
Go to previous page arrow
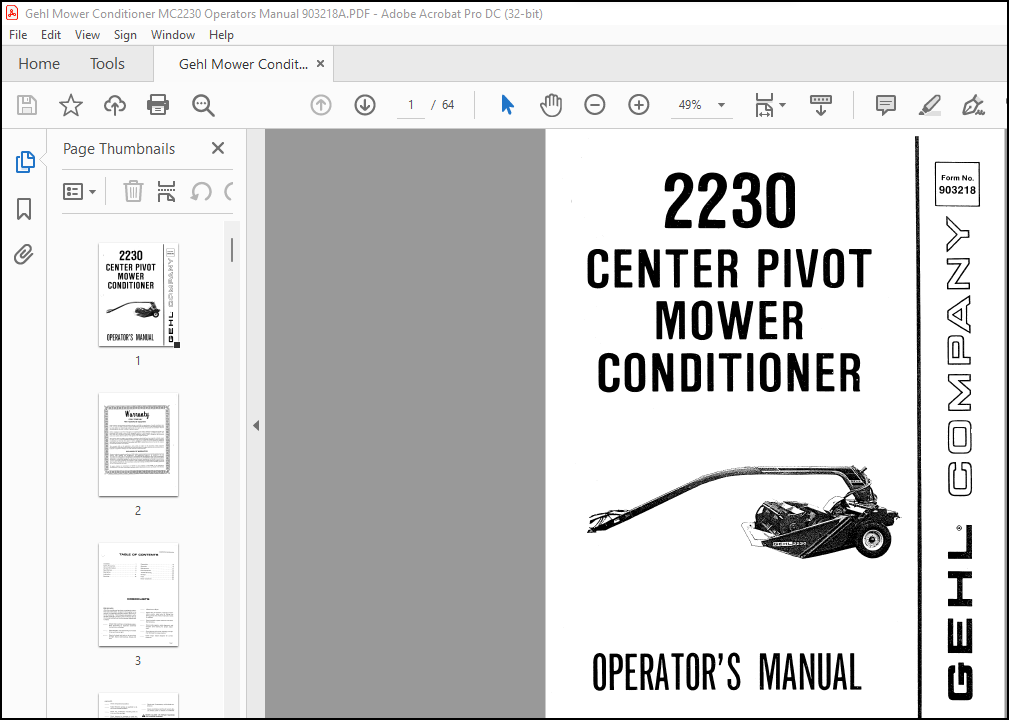click(321, 104)
